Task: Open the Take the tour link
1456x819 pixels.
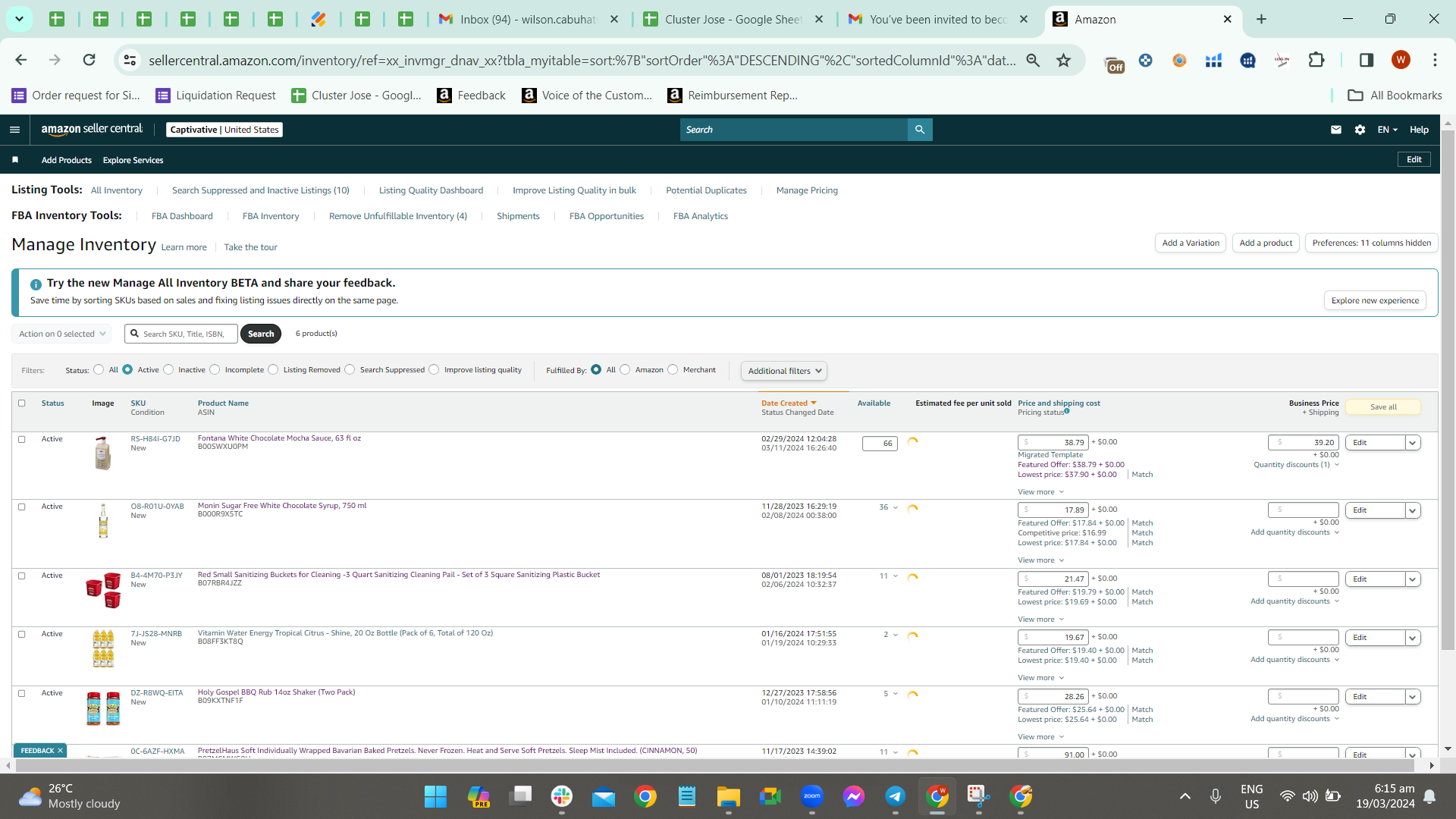Action: coord(250,247)
